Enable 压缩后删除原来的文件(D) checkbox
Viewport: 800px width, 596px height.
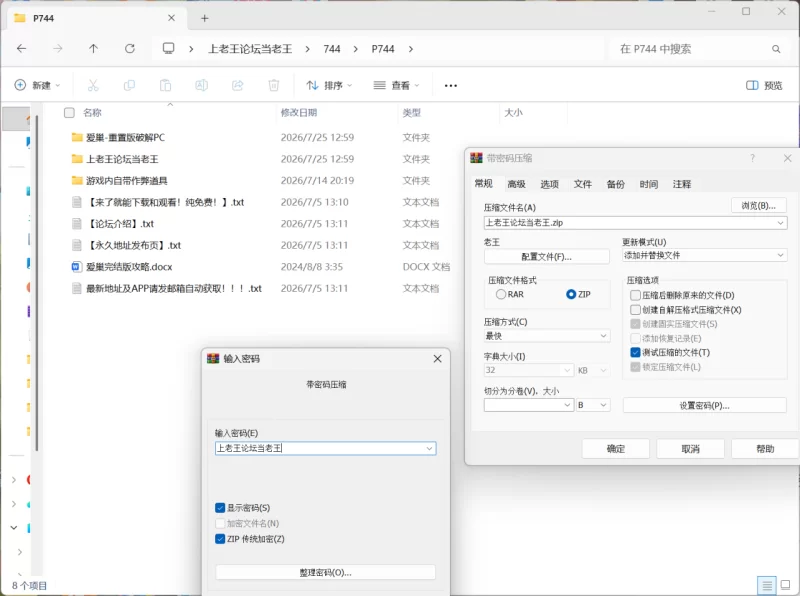[x=635, y=295]
